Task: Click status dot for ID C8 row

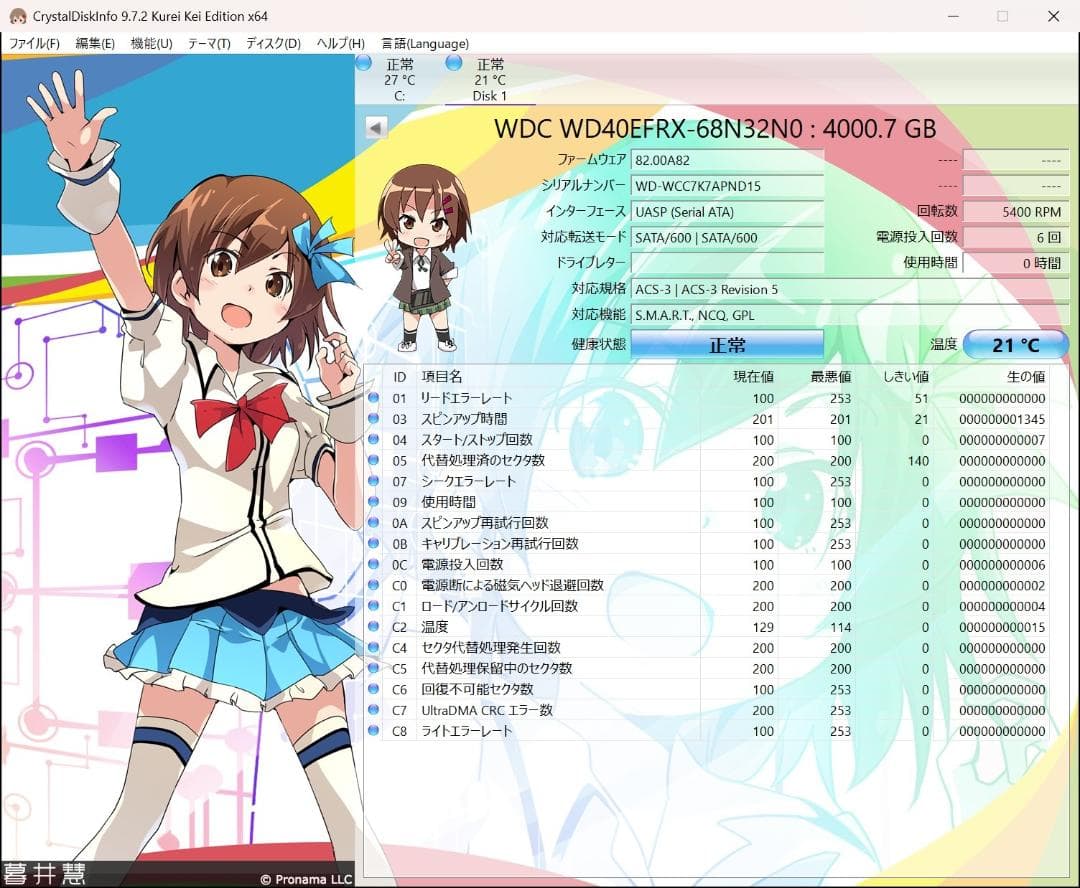Action: click(x=373, y=730)
